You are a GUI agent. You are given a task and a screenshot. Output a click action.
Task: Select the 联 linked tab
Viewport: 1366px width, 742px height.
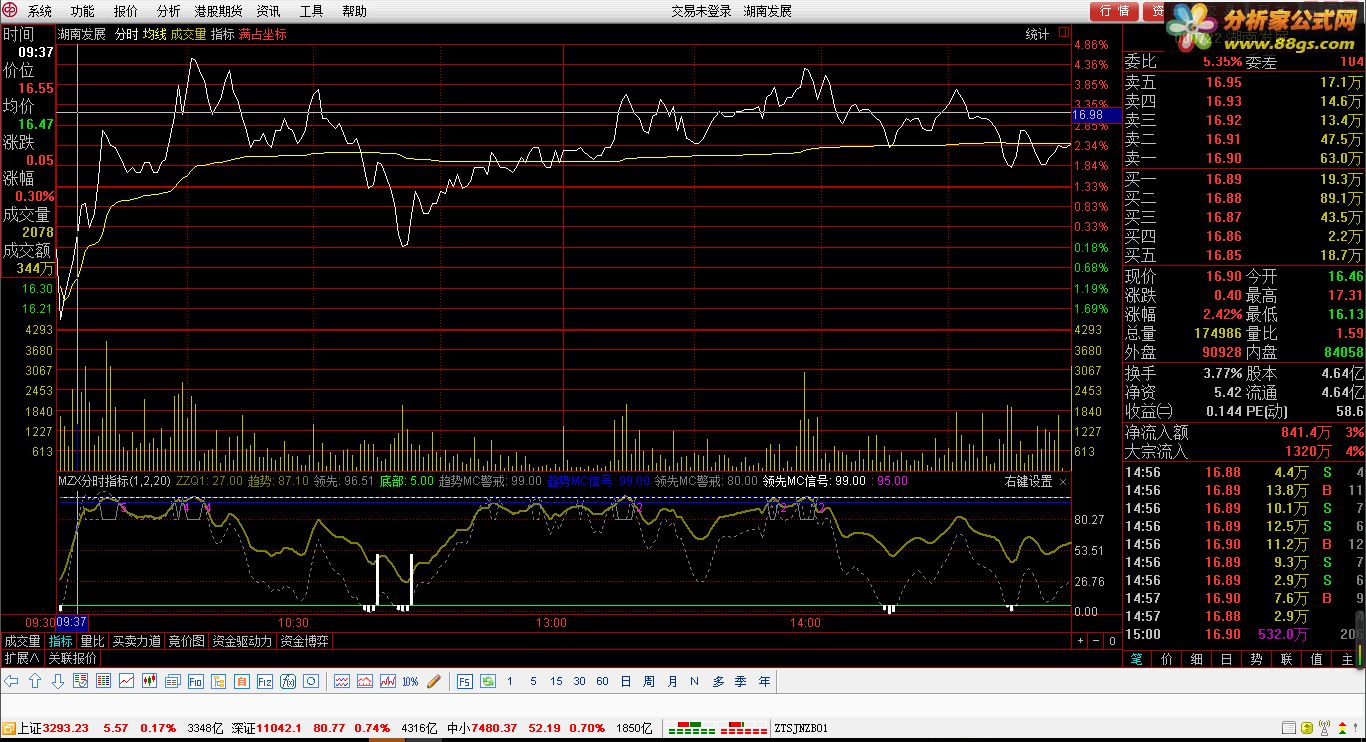pyautogui.click(x=1286, y=658)
